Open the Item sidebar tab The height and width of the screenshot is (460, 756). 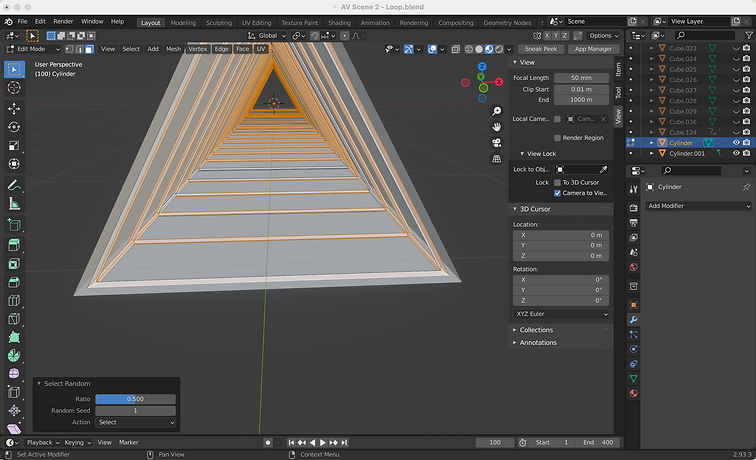(619, 69)
